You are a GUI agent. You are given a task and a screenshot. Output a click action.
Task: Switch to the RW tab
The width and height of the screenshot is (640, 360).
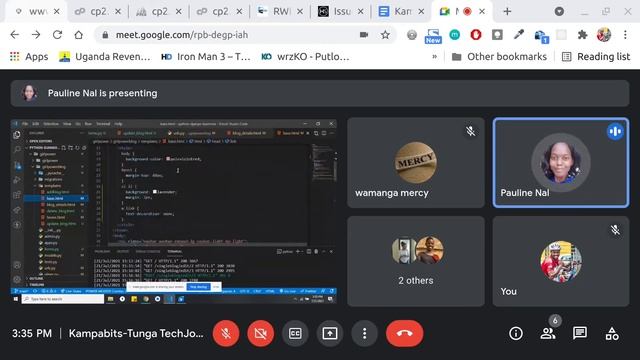point(280,12)
